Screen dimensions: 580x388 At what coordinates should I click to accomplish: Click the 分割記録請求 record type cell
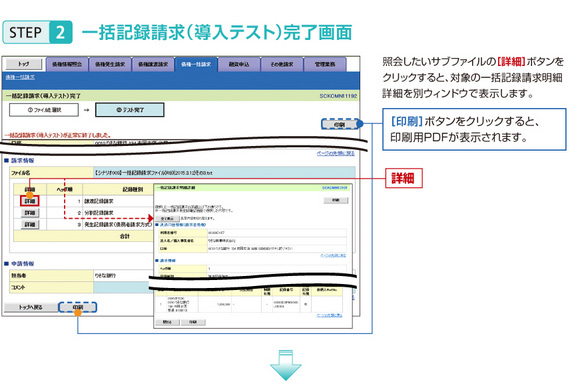tap(118, 213)
